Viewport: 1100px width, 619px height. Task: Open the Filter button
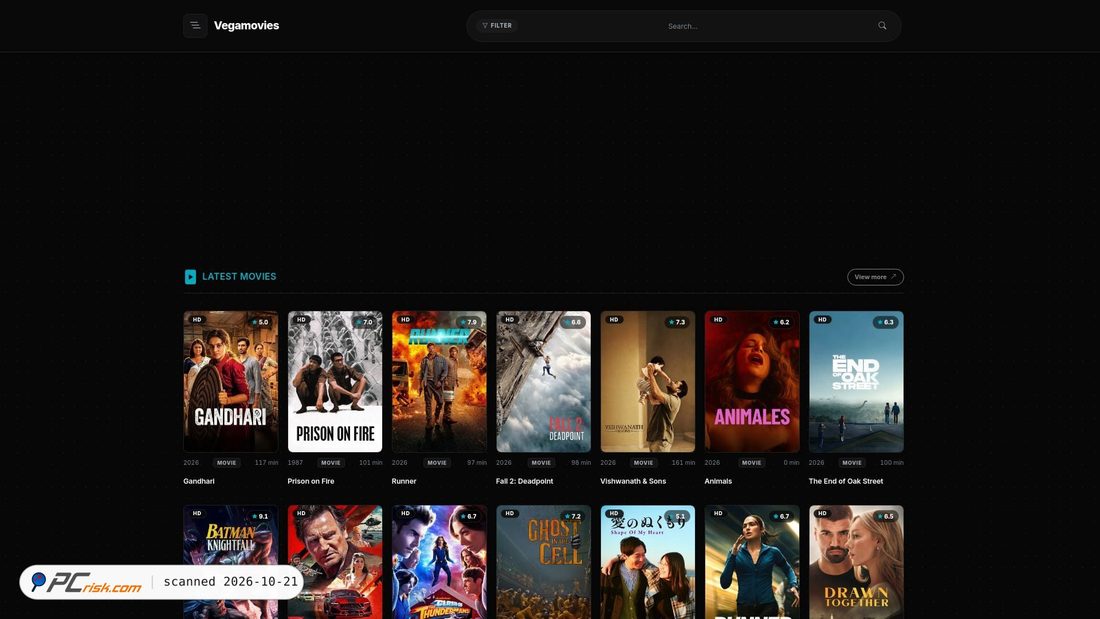pos(497,26)
